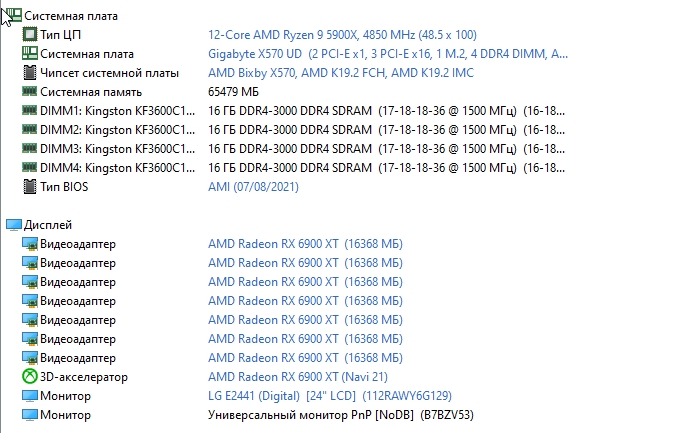Click the Тип BIOS chip icon

(x=29, y=187)
